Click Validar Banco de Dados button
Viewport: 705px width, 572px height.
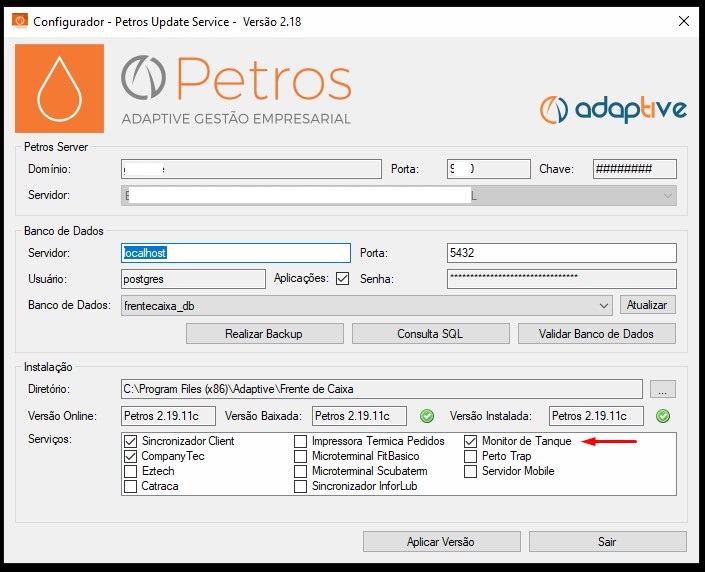597,334
